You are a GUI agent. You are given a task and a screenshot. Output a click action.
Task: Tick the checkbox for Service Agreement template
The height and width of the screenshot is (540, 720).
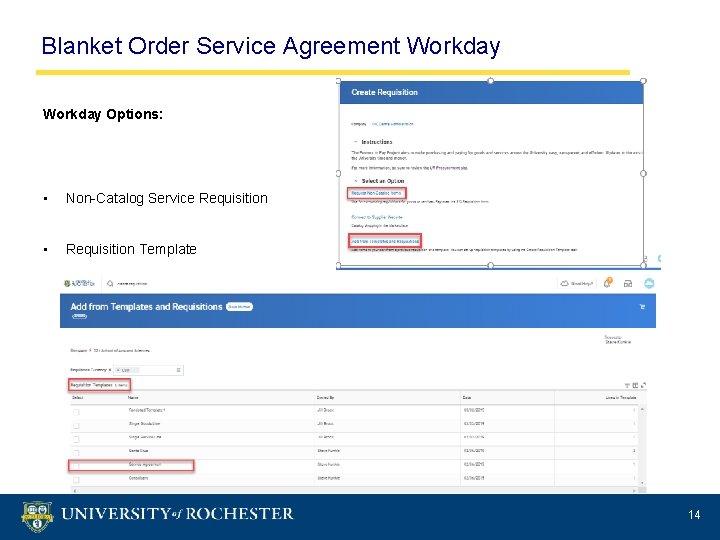[76, 466]
